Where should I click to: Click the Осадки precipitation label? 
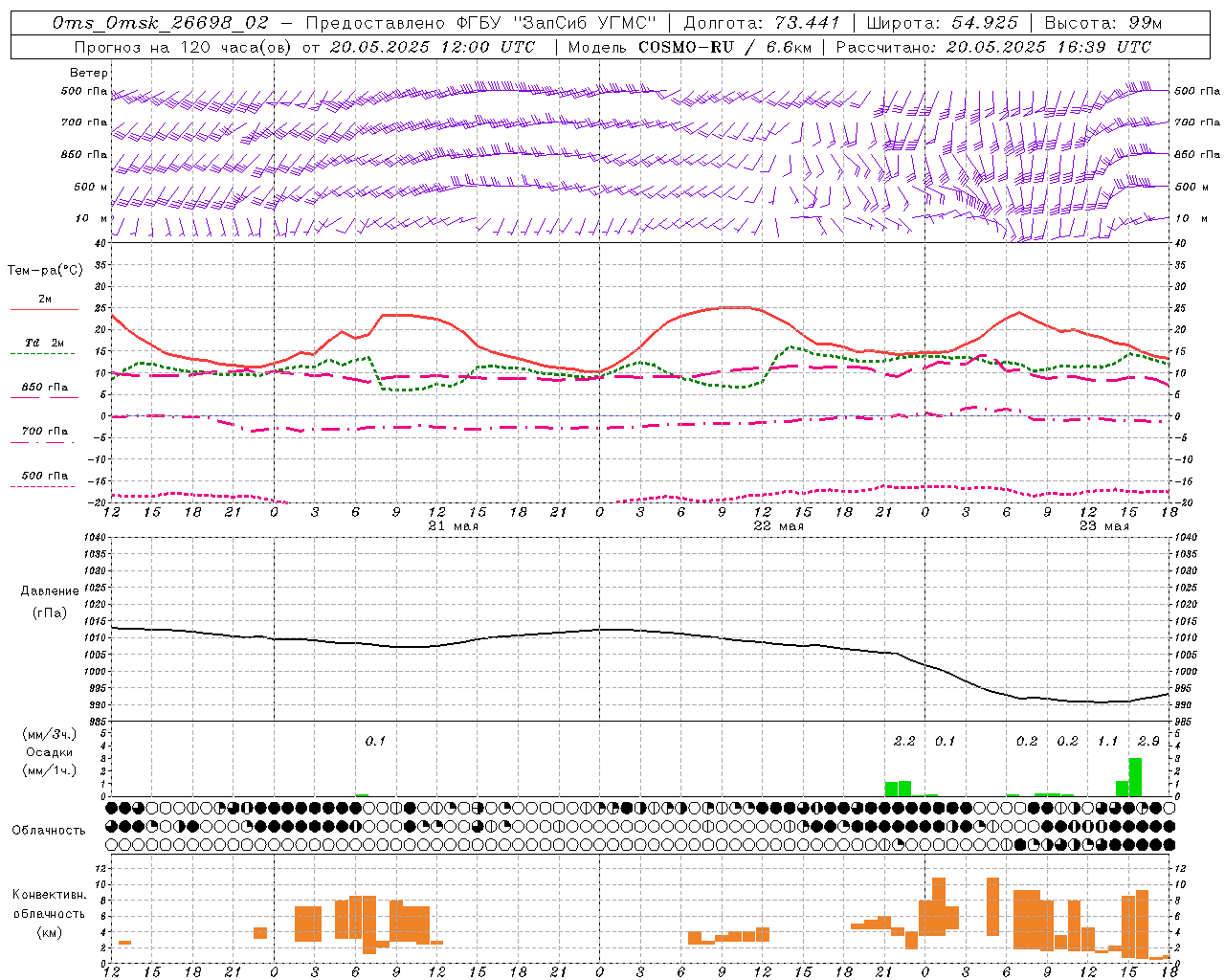point(50,752)
